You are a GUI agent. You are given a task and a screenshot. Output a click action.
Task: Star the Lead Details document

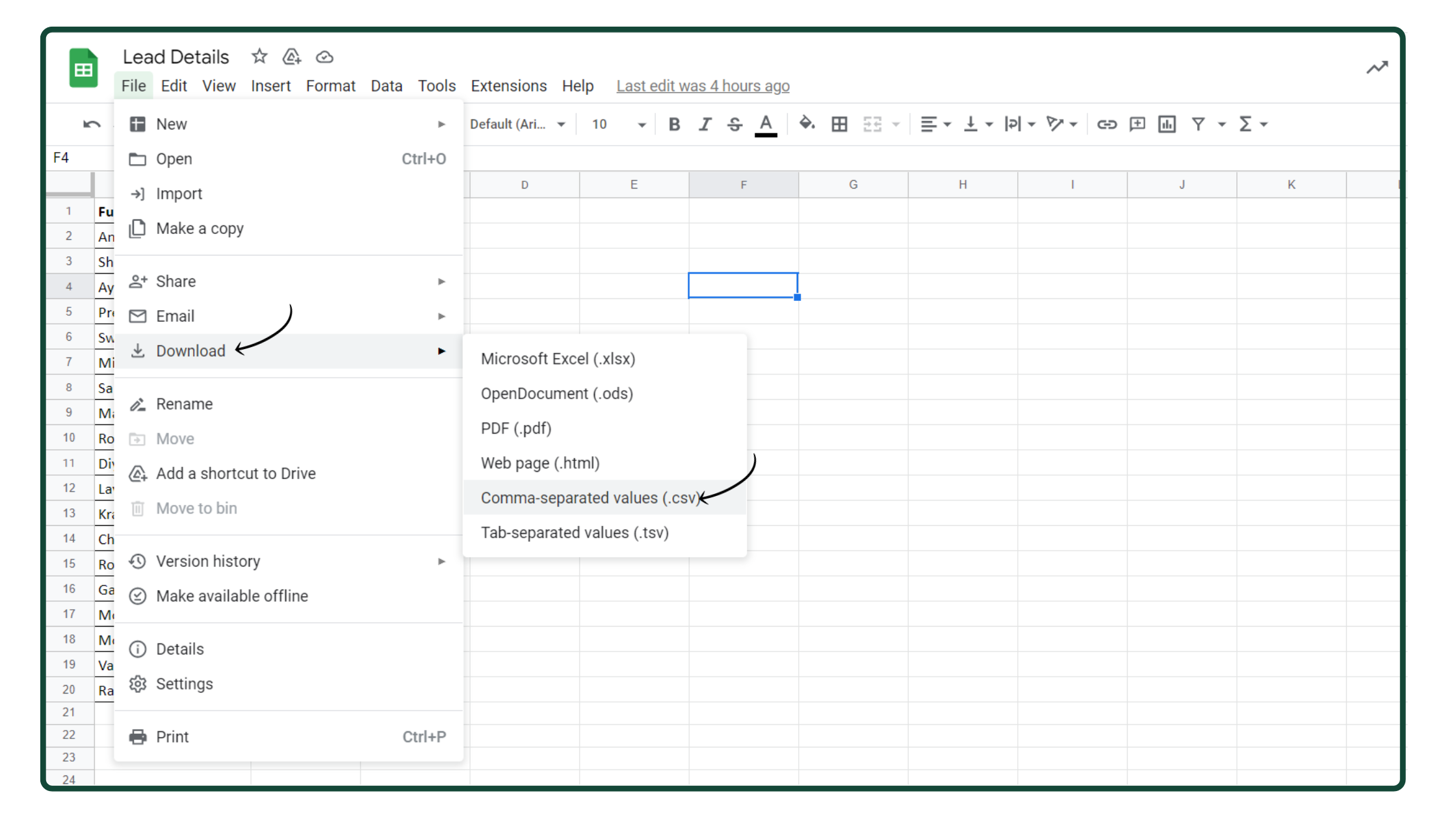[259, 57]
